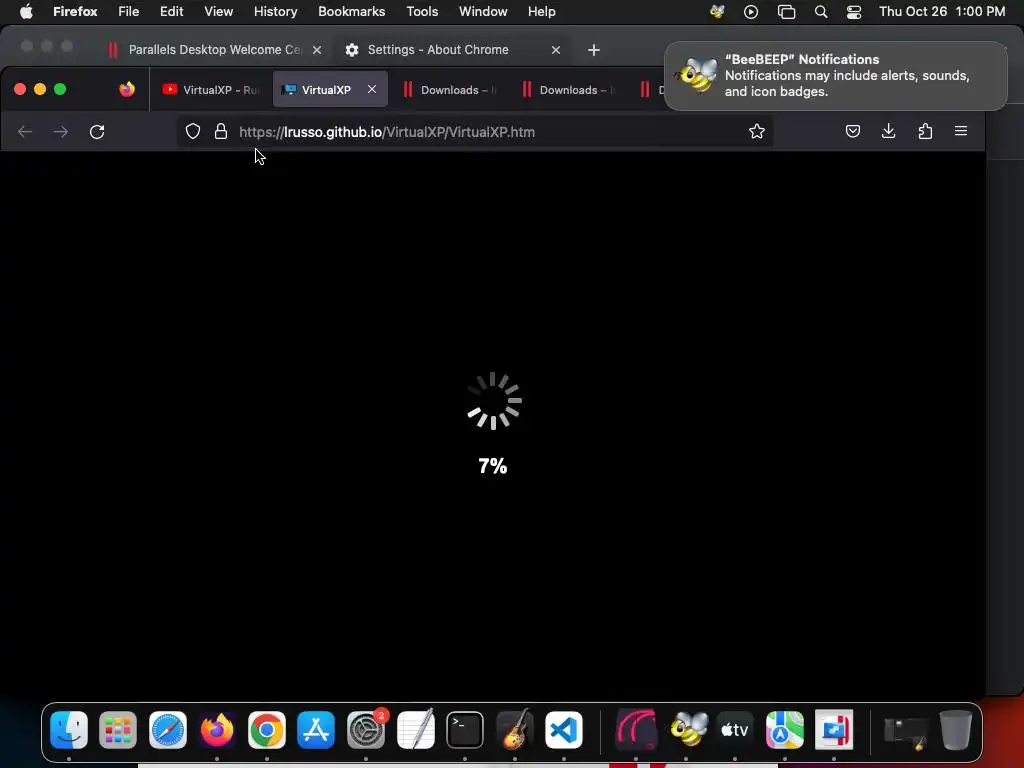Open the second Downloads tab

pos(568,90)
